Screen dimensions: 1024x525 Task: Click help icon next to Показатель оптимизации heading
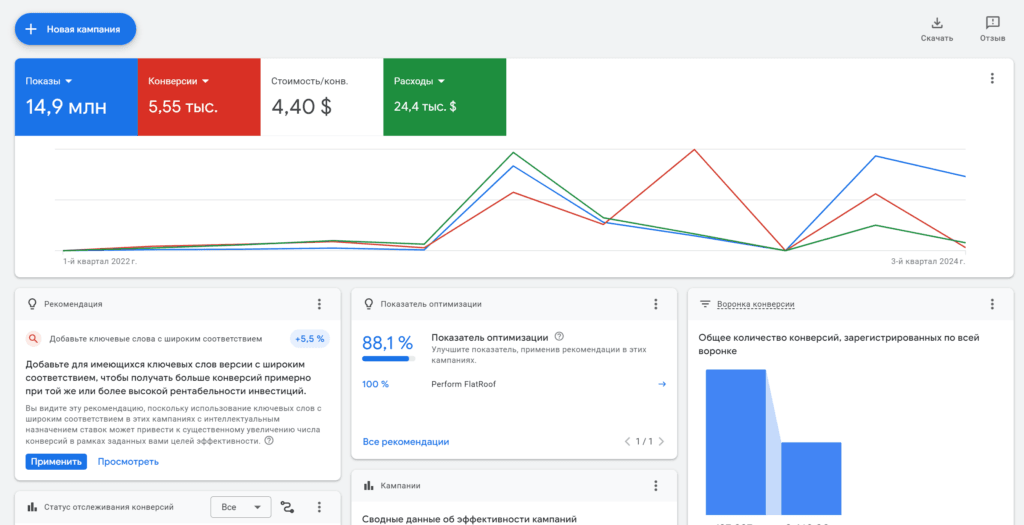[558, 337]
